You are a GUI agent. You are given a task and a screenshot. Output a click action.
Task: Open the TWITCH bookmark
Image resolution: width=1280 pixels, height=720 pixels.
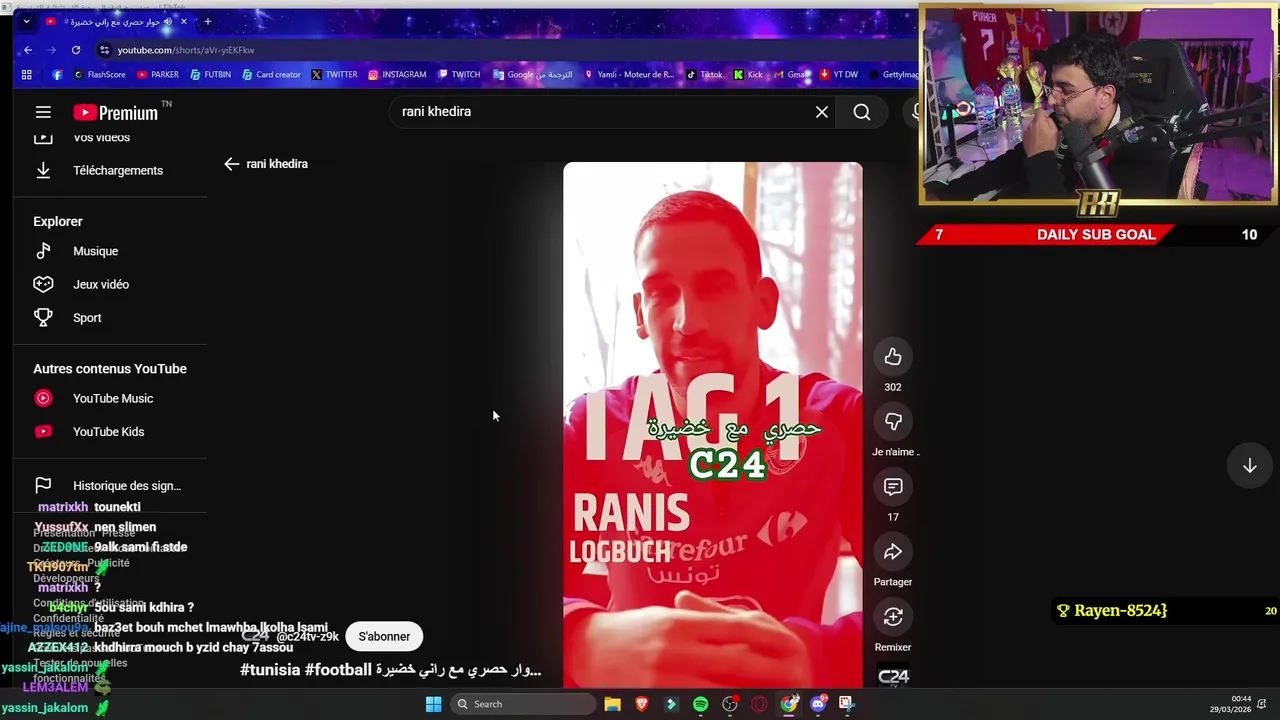click(459, 74)
